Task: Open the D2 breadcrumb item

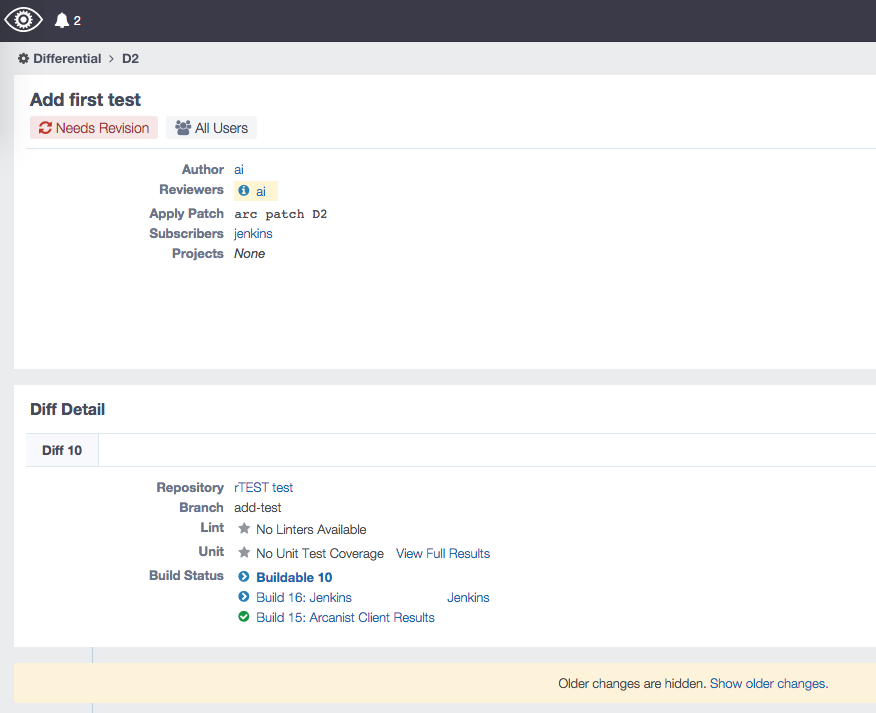Action: (130, 59)
